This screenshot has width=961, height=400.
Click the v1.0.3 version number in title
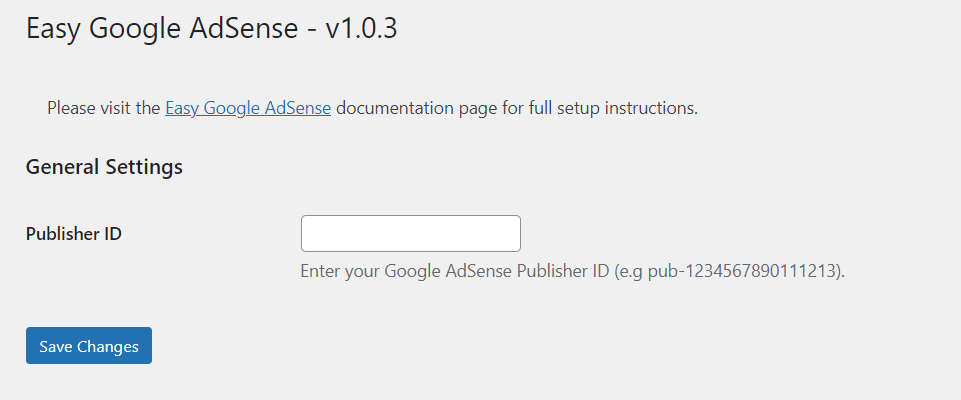361,29
